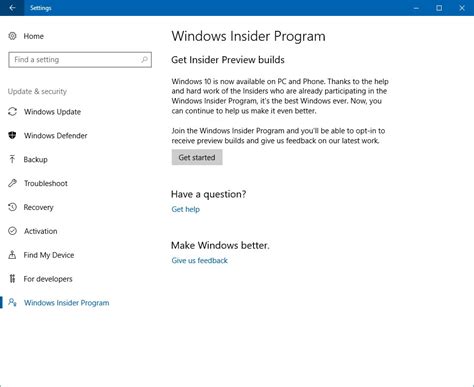Click the Windows Insider Program page heading
This screenshot has width=474, height=387.
click(x=248, y=36)
